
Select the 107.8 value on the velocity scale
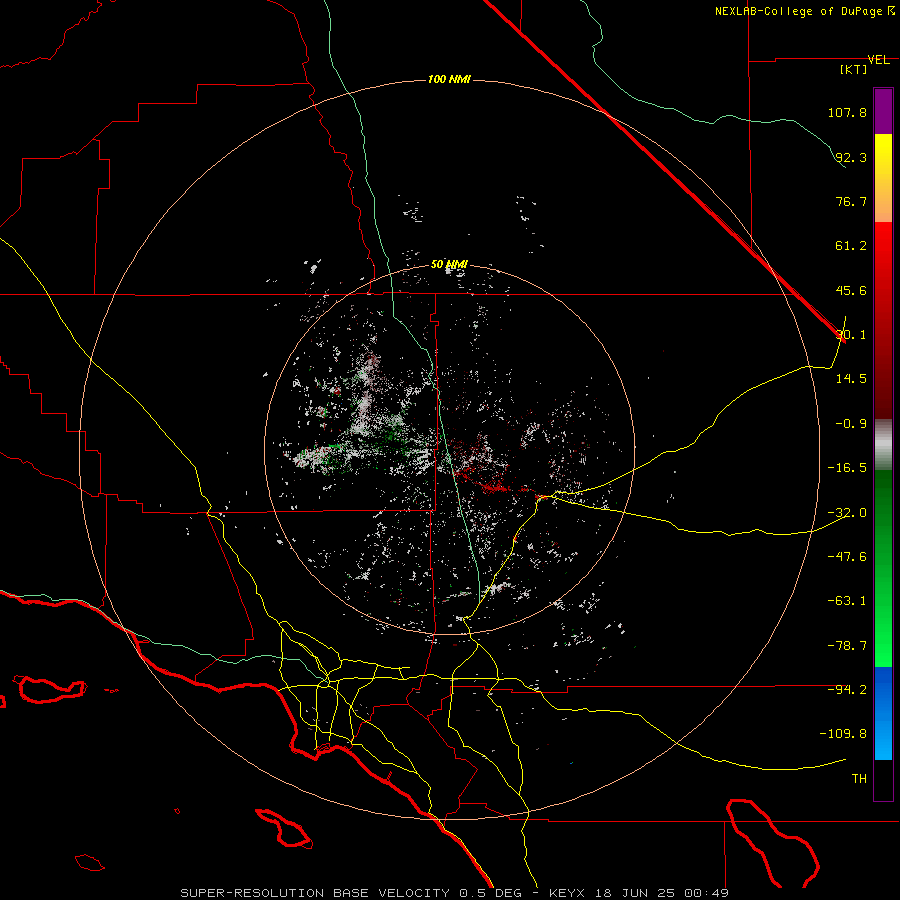pyautogui.click(x=847, y=112)
